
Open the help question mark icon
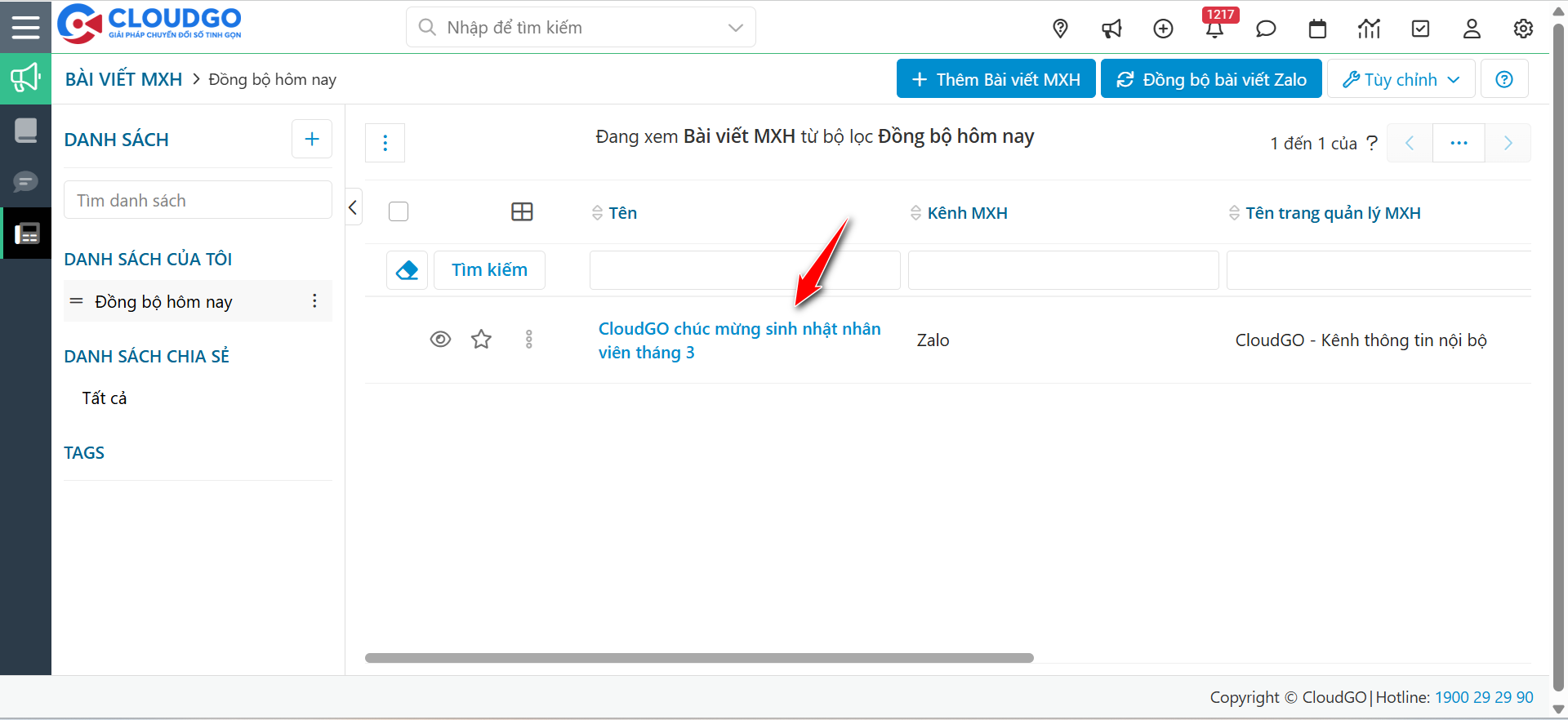click(1503, 79)
